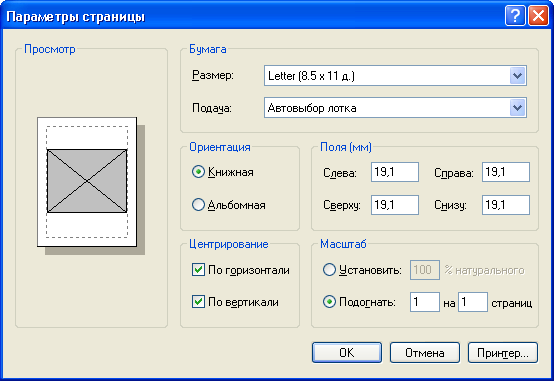Select Установить scale radio option
The height and width of the screenshot is (381, 554).
click(x=329, y=270)
